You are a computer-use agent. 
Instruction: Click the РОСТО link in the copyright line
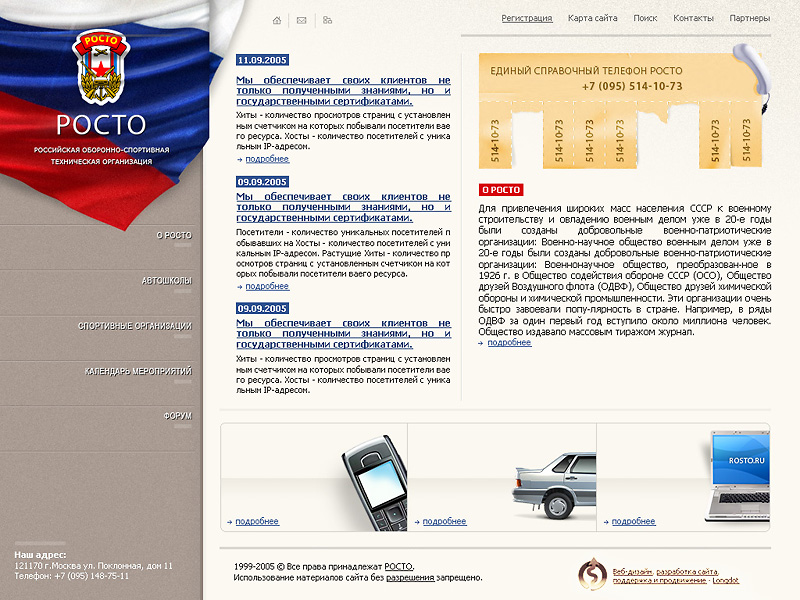(398, 567)
